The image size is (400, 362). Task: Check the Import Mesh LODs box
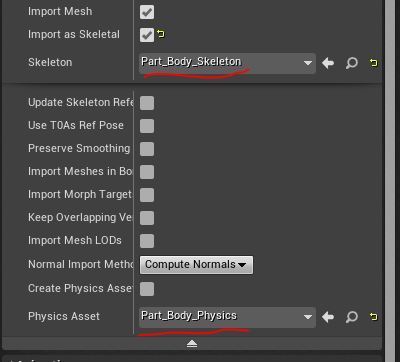pyautogui.click(x=147, y=241)
